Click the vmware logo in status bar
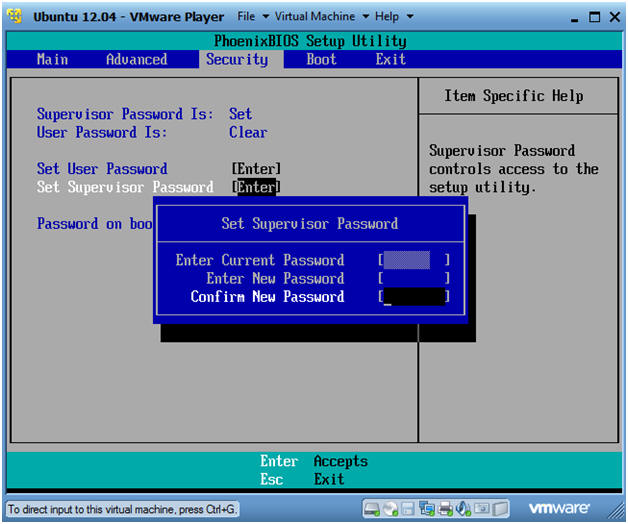The height and width of the screenshot is (524, 628). click(559, 508)
